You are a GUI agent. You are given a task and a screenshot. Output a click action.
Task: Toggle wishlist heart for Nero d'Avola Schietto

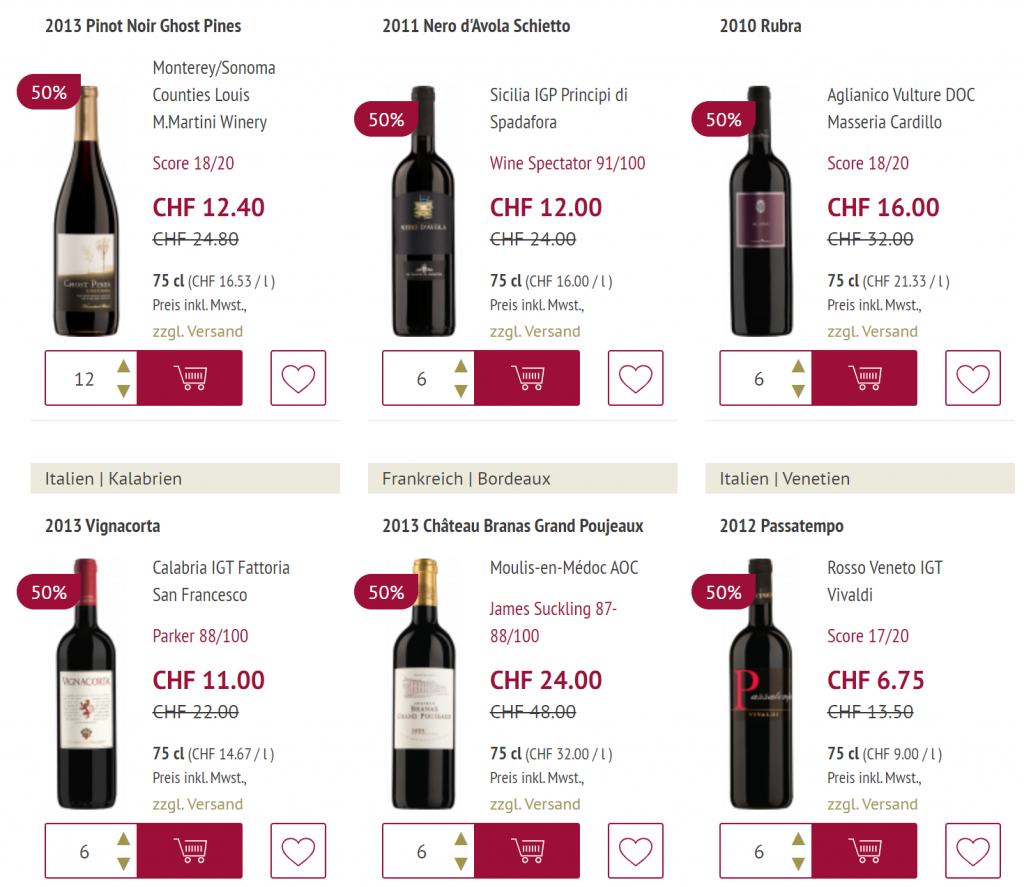[635, 378]
